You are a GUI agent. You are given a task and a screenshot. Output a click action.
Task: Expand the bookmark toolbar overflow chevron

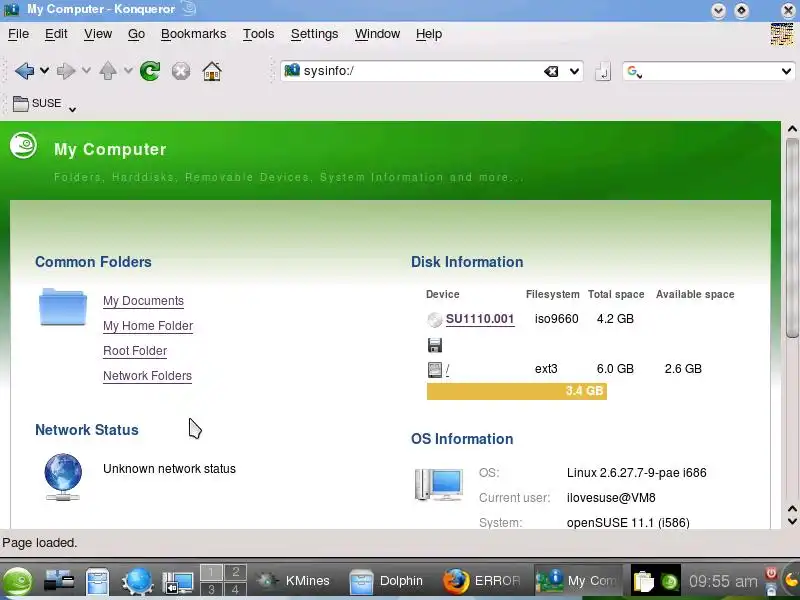(x=72, y=109)
